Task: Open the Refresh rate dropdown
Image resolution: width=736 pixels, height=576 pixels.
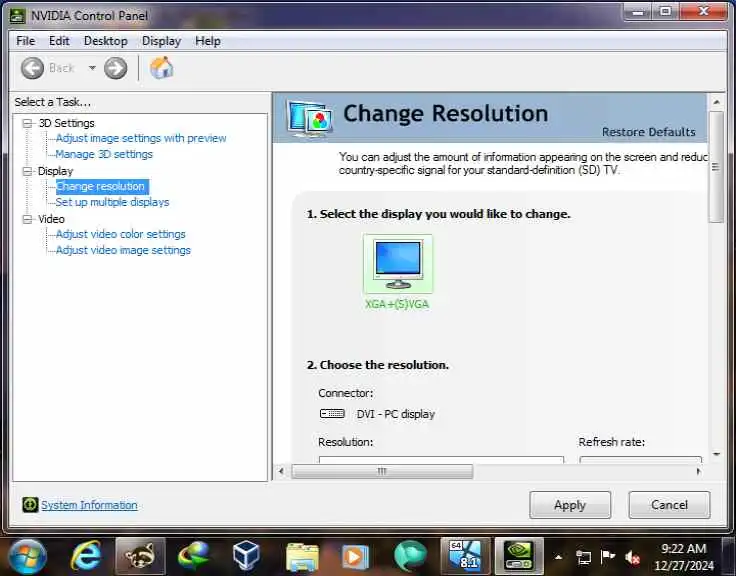Action: [x=641, y=459]
